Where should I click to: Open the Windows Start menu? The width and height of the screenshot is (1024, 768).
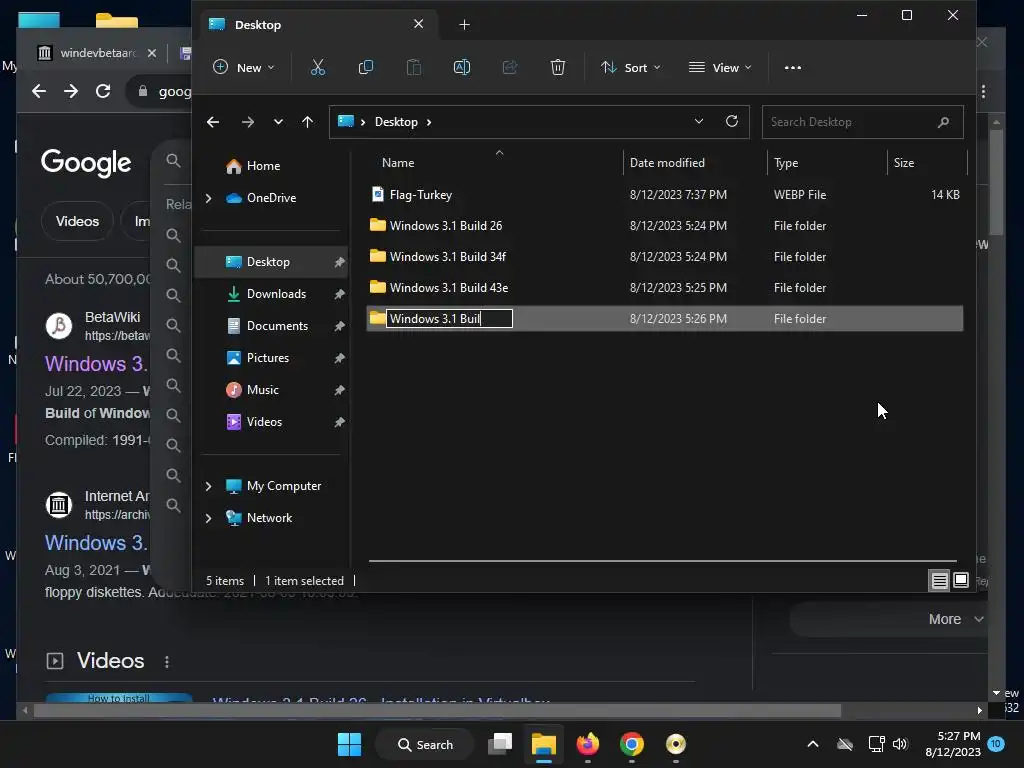pos(349,744)
